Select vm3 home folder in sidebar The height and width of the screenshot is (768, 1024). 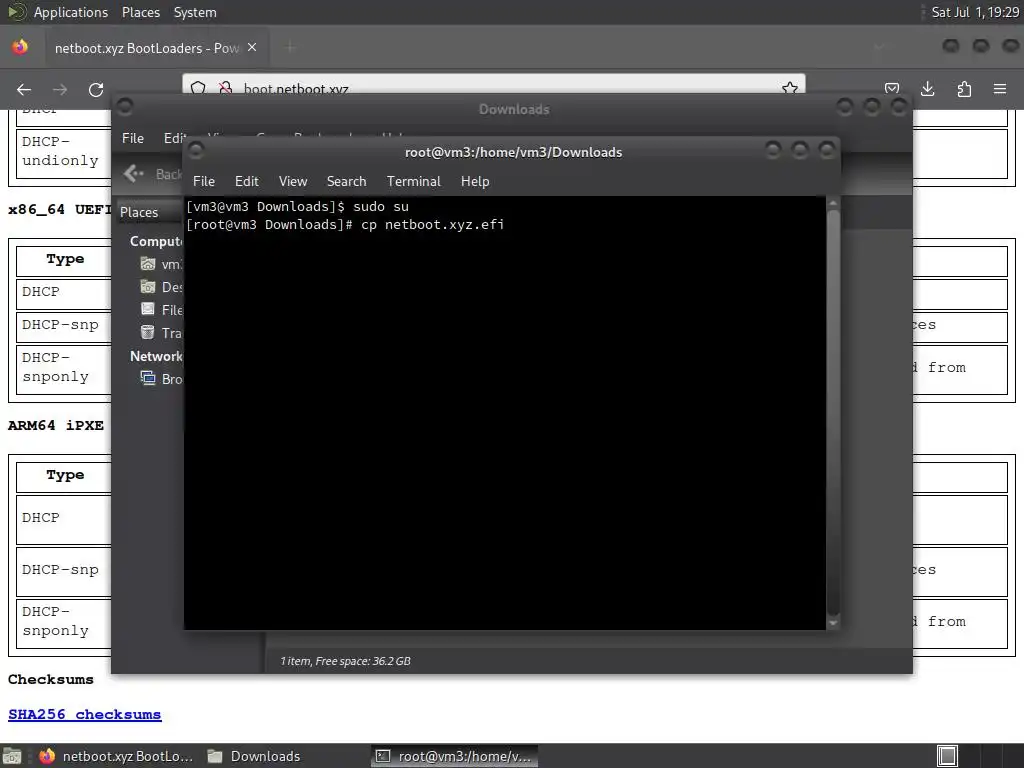pyautogui.click(x=162, y=264)
